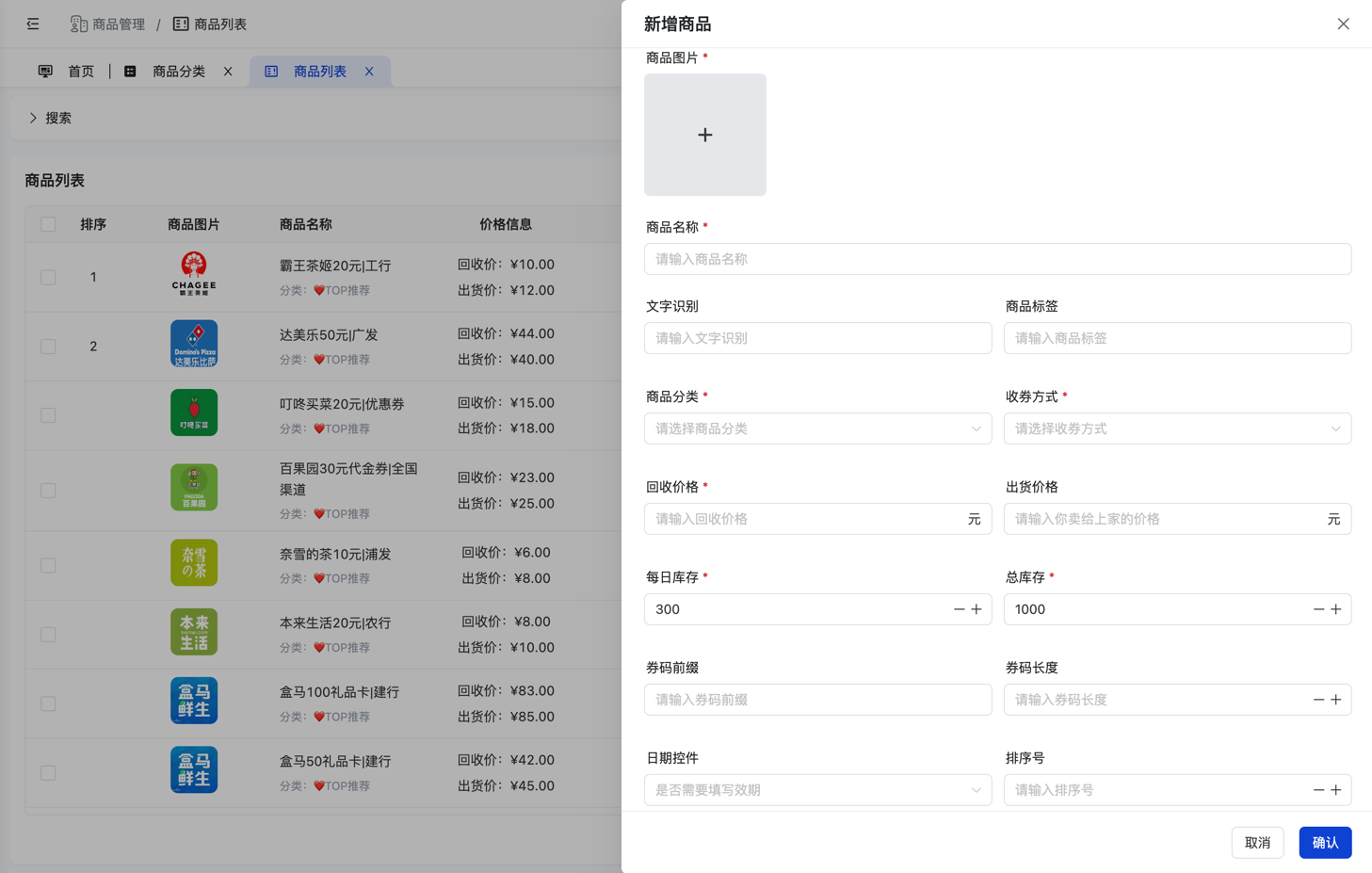
Task: Check the box for 霸王茶姬20元 row
Action: point(48,277)
